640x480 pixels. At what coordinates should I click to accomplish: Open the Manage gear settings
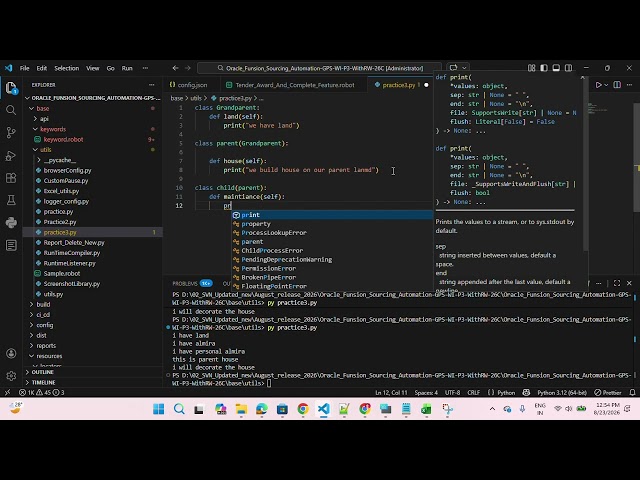click(x=11, y=375)
